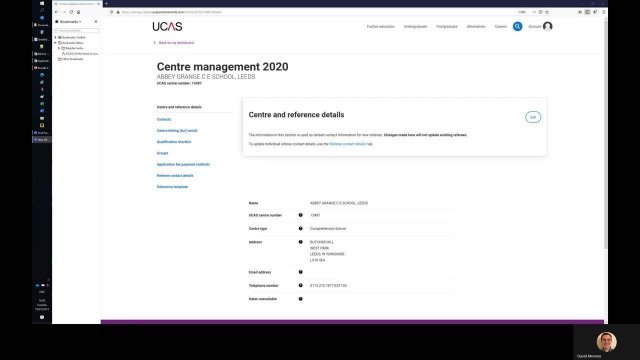Click the blue search icon in UCAS header
Screen dimensions: 640x360
pyautogui.click(x=517, y=27)
